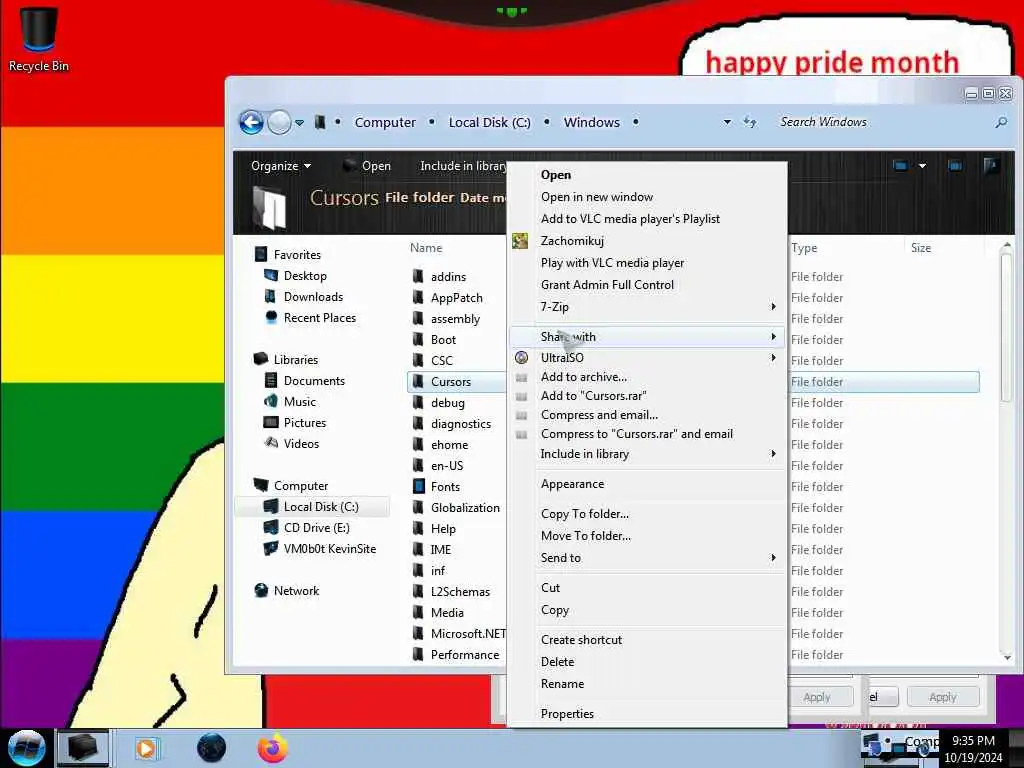Click the refresh icon beside the address bar
The image size is (1024, 768).
[750, 122]
